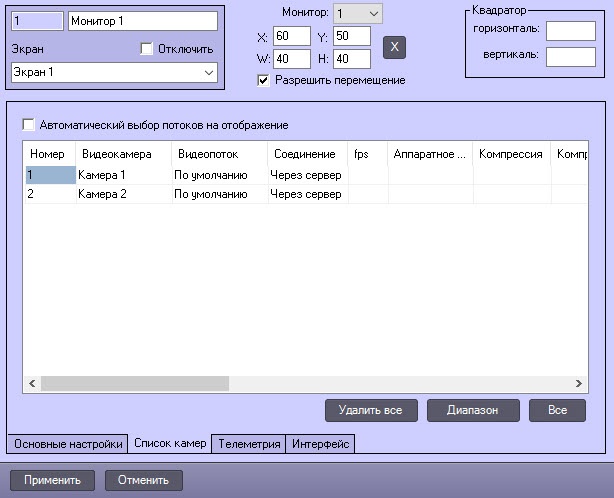Click the Отменить button
The width and height of the screenshot is (614, 498).
tap(143, 480)
